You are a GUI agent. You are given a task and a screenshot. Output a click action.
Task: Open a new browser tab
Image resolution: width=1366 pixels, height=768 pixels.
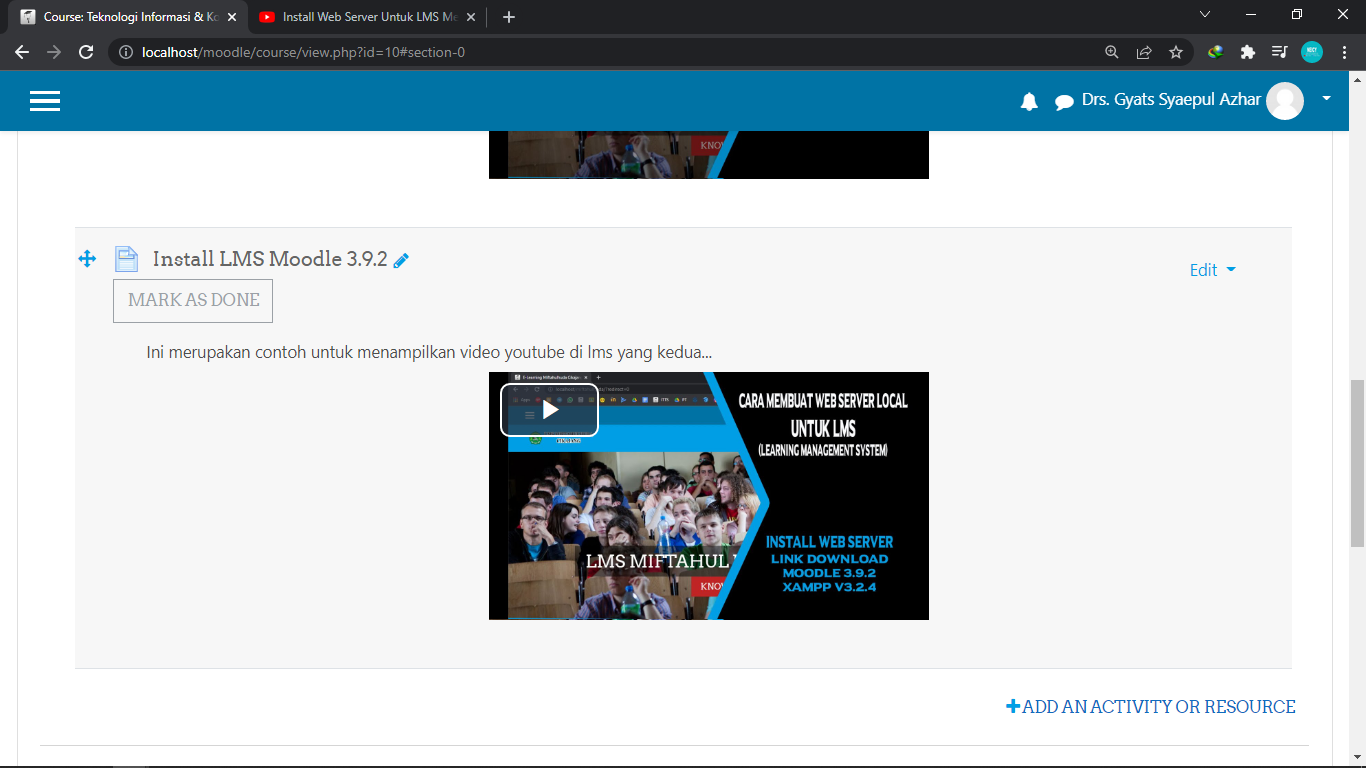click(x=509, y=17)
